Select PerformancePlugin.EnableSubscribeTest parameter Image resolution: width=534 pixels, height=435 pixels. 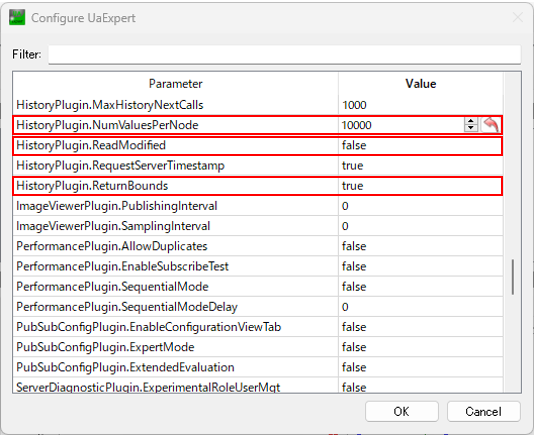pyautogui.click(x=122, y=266)
